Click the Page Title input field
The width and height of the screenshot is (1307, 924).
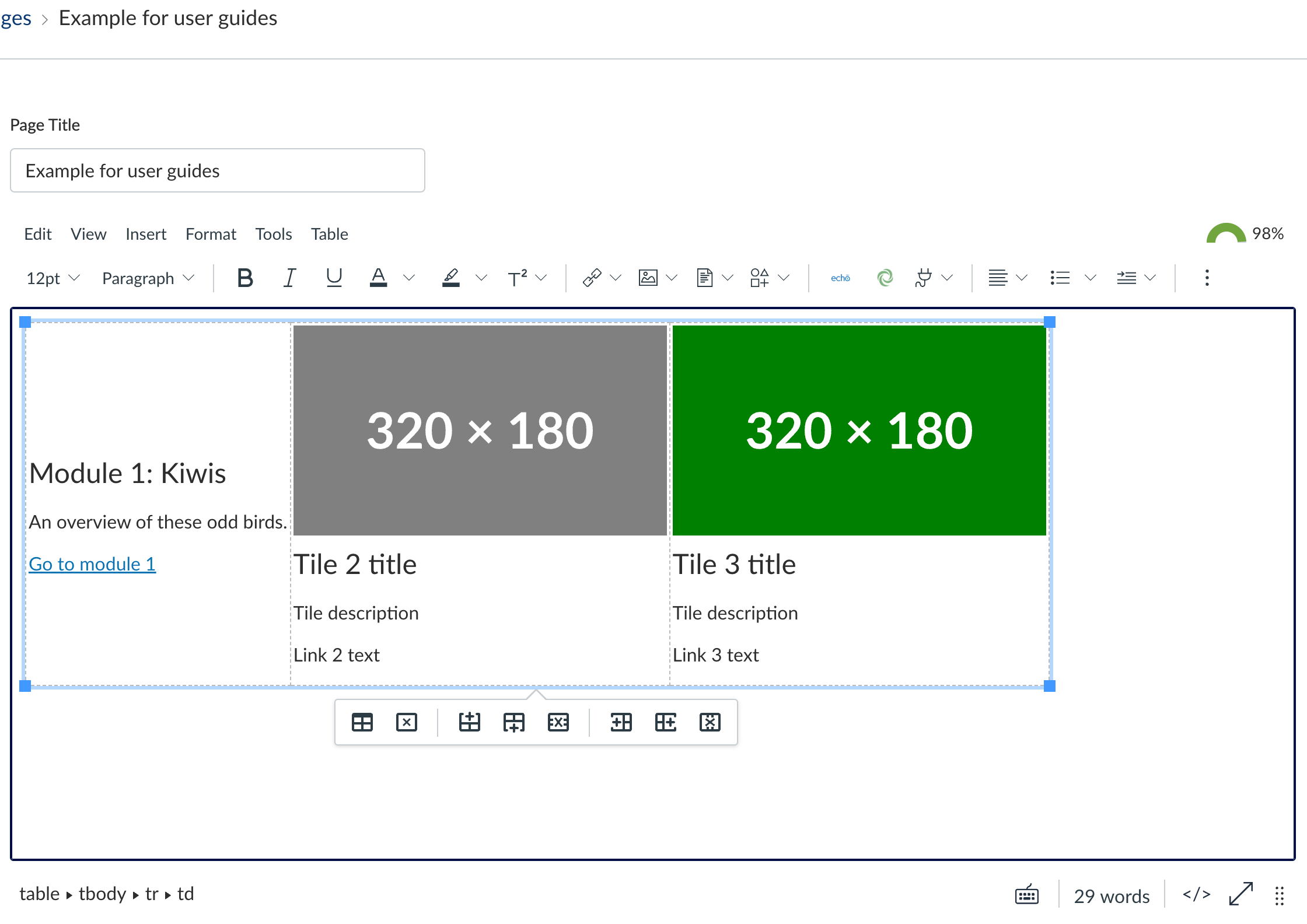click(x=218, y=170)
